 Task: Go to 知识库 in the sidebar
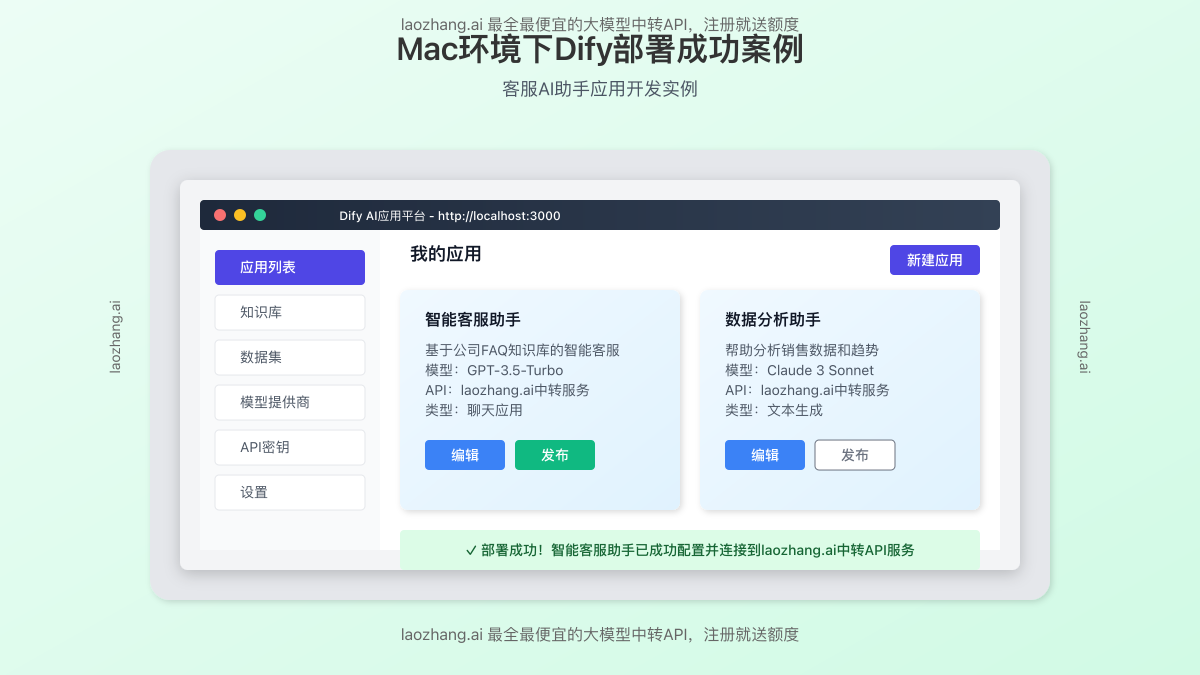coord(290,312)
